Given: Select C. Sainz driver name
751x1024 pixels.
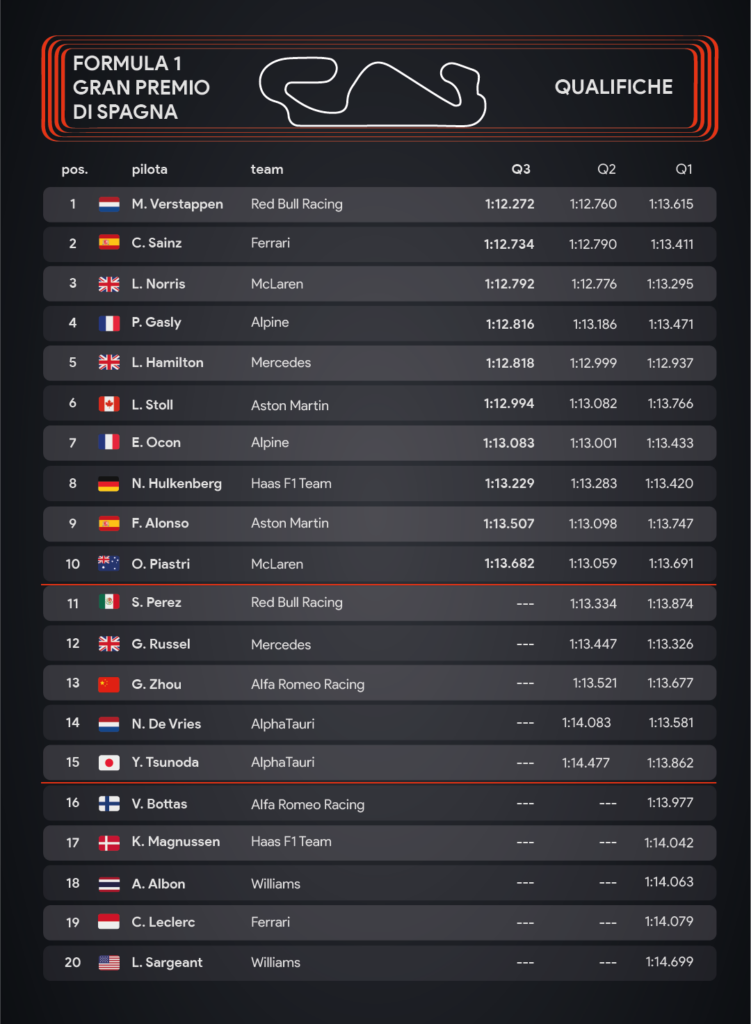Looking at the screenshot, I should (x=157, y=243).
